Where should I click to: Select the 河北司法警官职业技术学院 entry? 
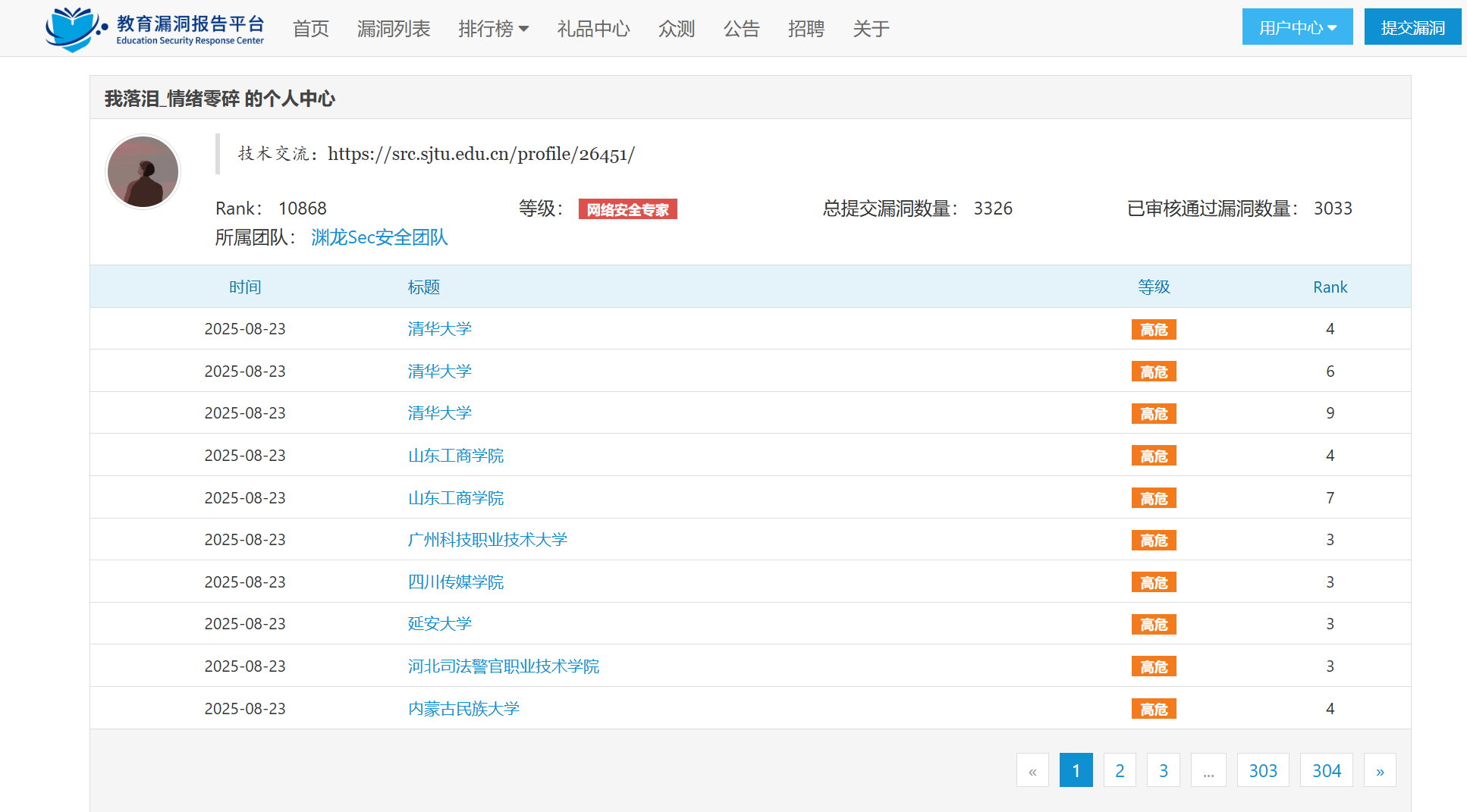pyautogui.click(x=503, y=666)
